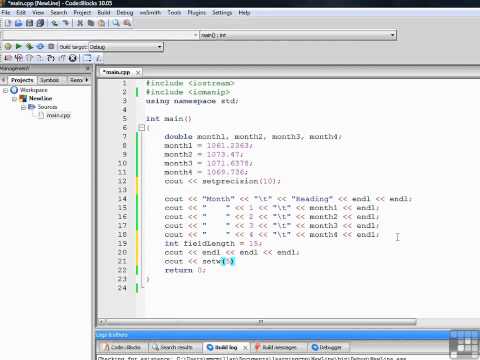Click the Build and run icon
This screenshot has height=360, width=480.
[x=29, y=46]
